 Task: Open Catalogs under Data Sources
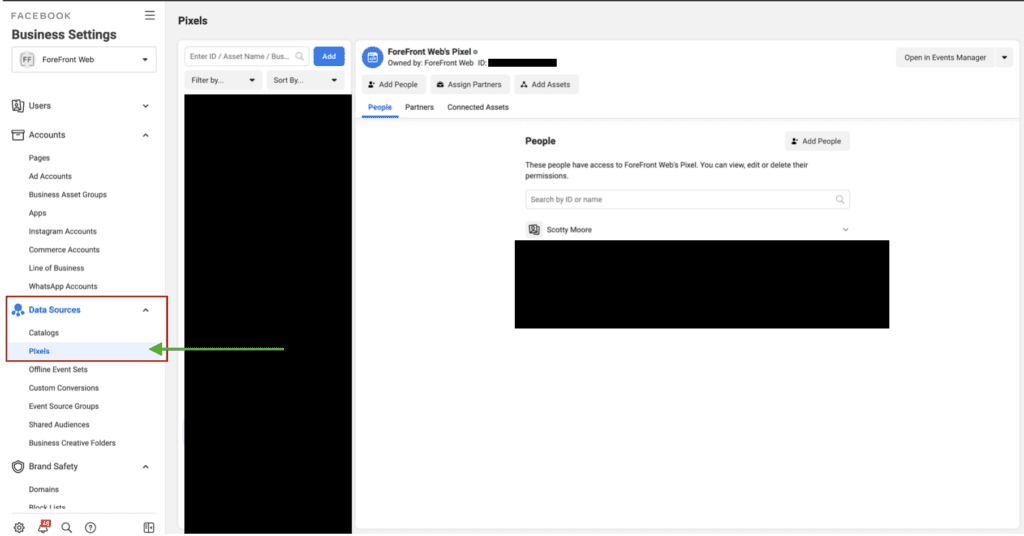44,333
